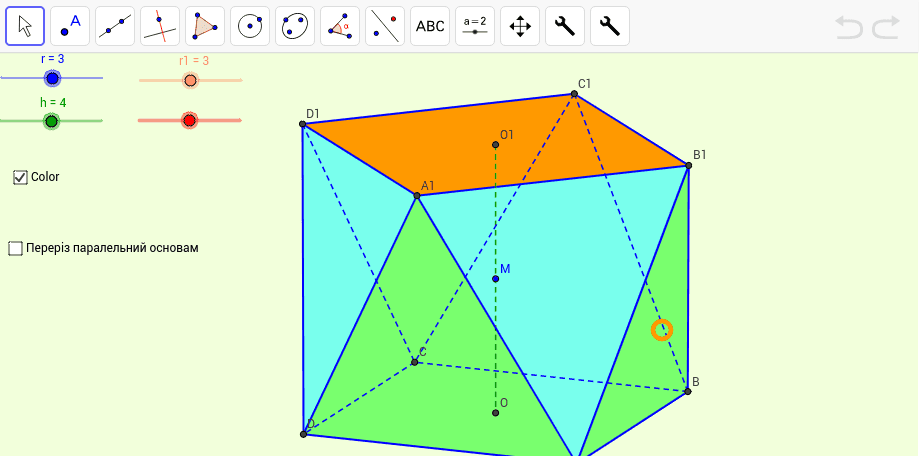Viewport: 920px width, 458px height.
Task: Open the first wrench custom tool
Action: [x=565, y=26]
